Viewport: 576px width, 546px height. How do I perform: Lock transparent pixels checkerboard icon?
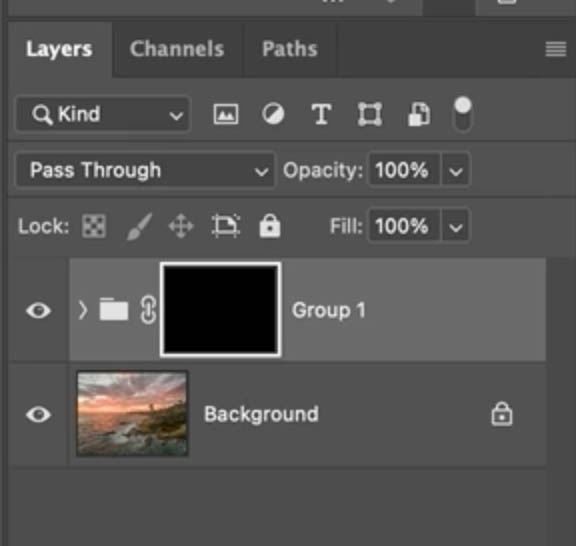tap(94, 226)
